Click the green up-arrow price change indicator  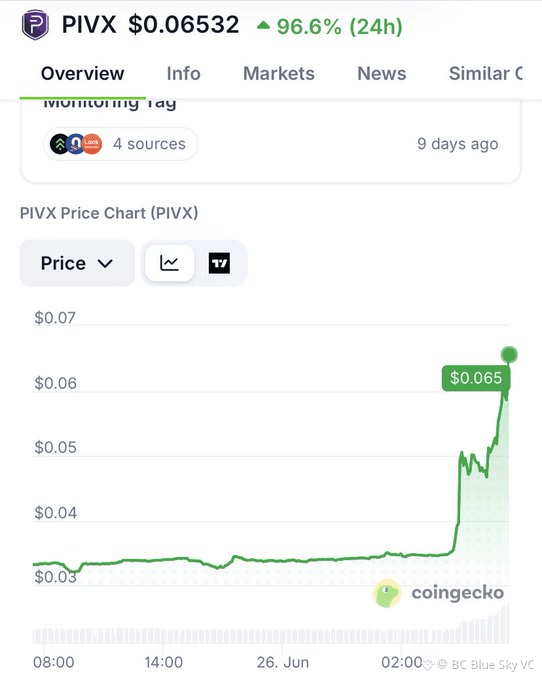263,26
